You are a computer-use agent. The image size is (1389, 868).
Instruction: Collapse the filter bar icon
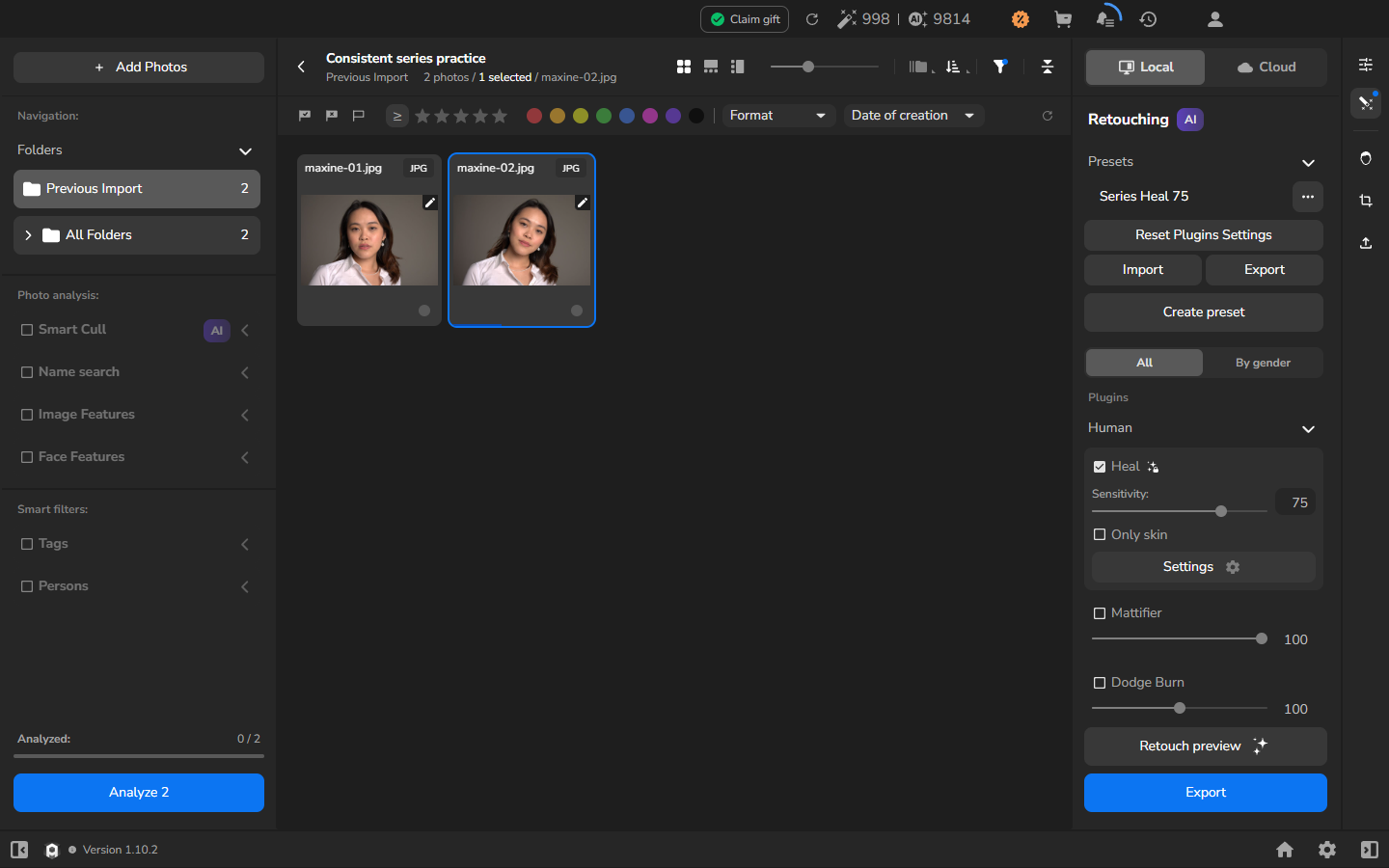point(1048,67)
